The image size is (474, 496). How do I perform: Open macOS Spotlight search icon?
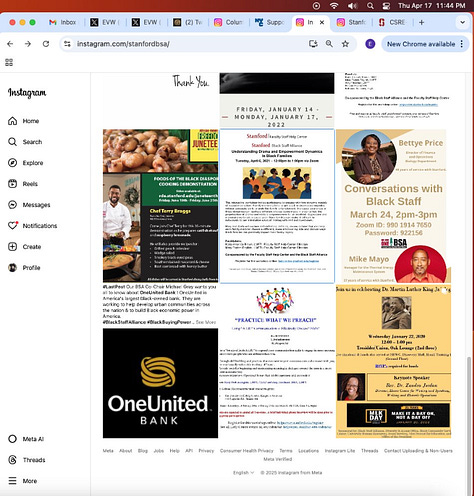pyautogui.click(x=370, y=6)
